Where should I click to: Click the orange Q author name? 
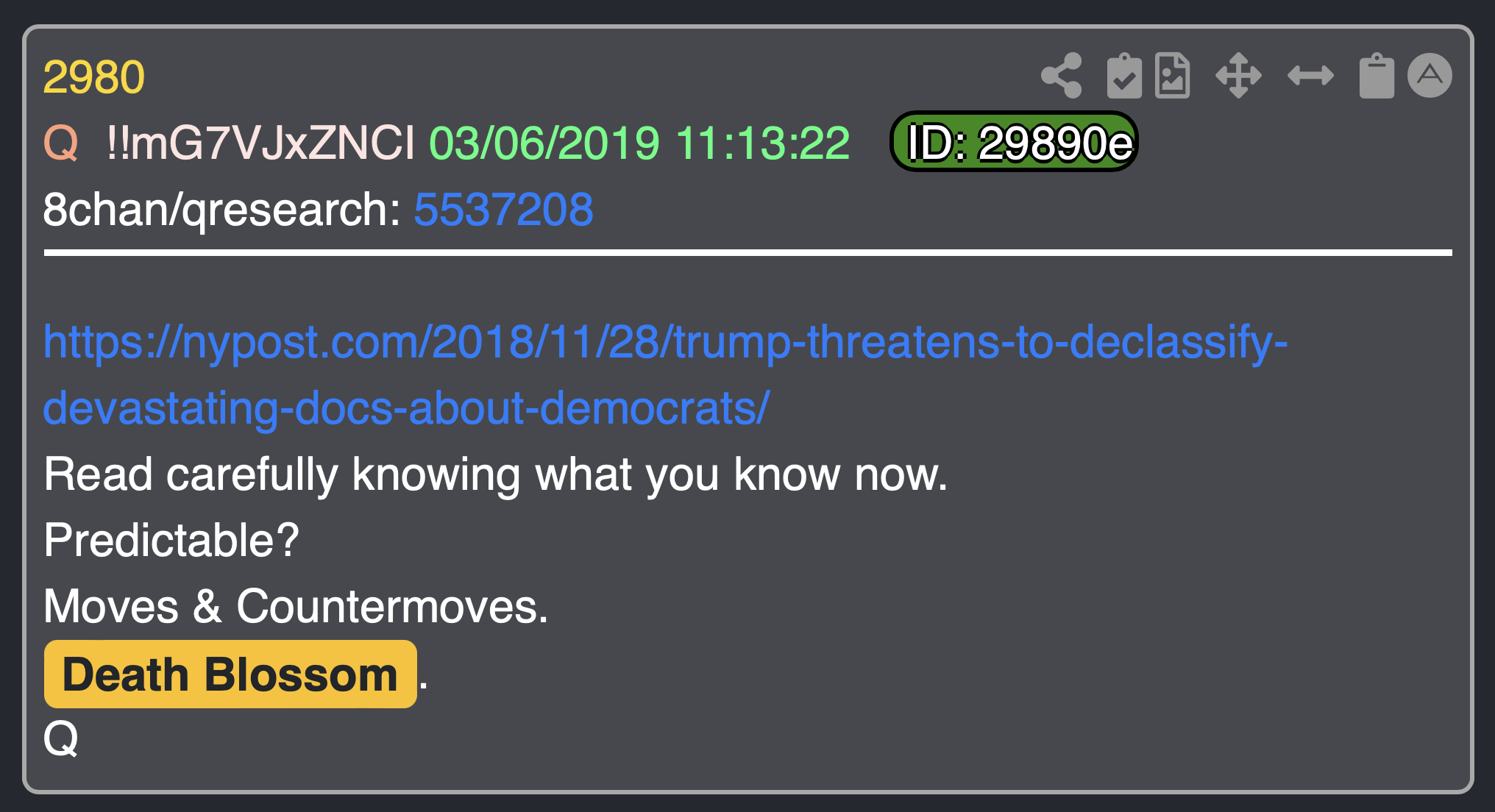[61, 143]
